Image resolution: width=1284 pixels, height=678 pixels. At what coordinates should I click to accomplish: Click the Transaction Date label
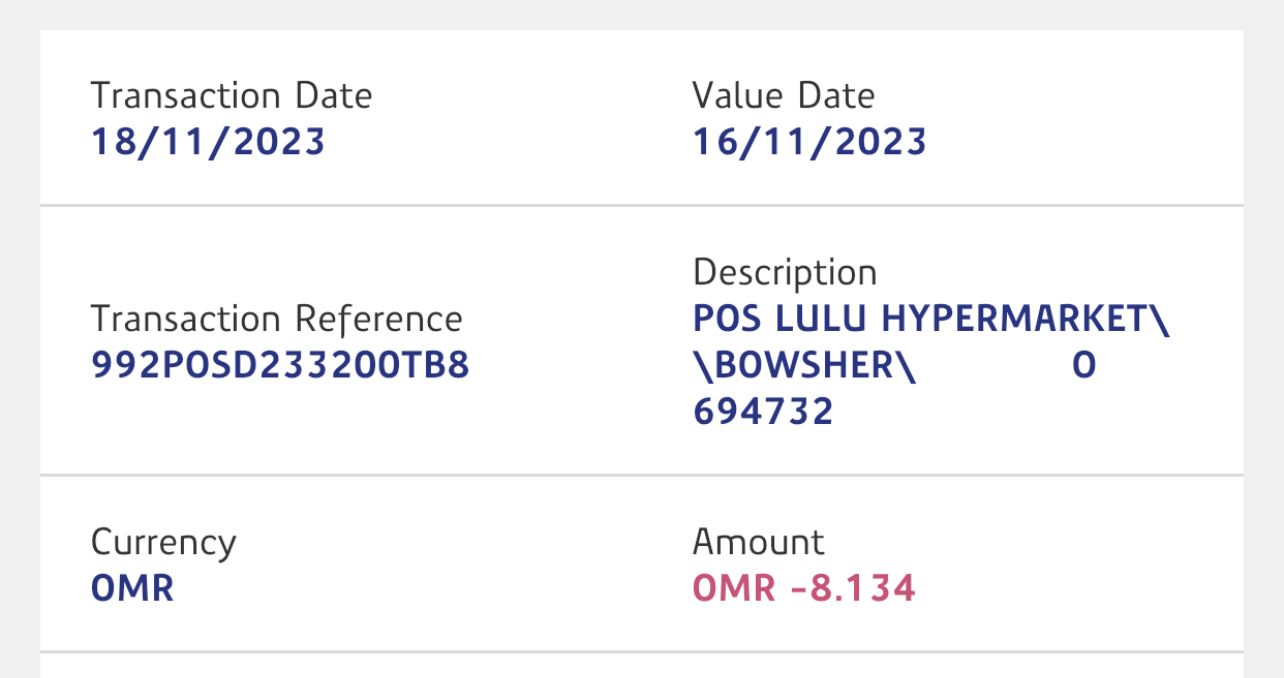[x=231, y=96]
